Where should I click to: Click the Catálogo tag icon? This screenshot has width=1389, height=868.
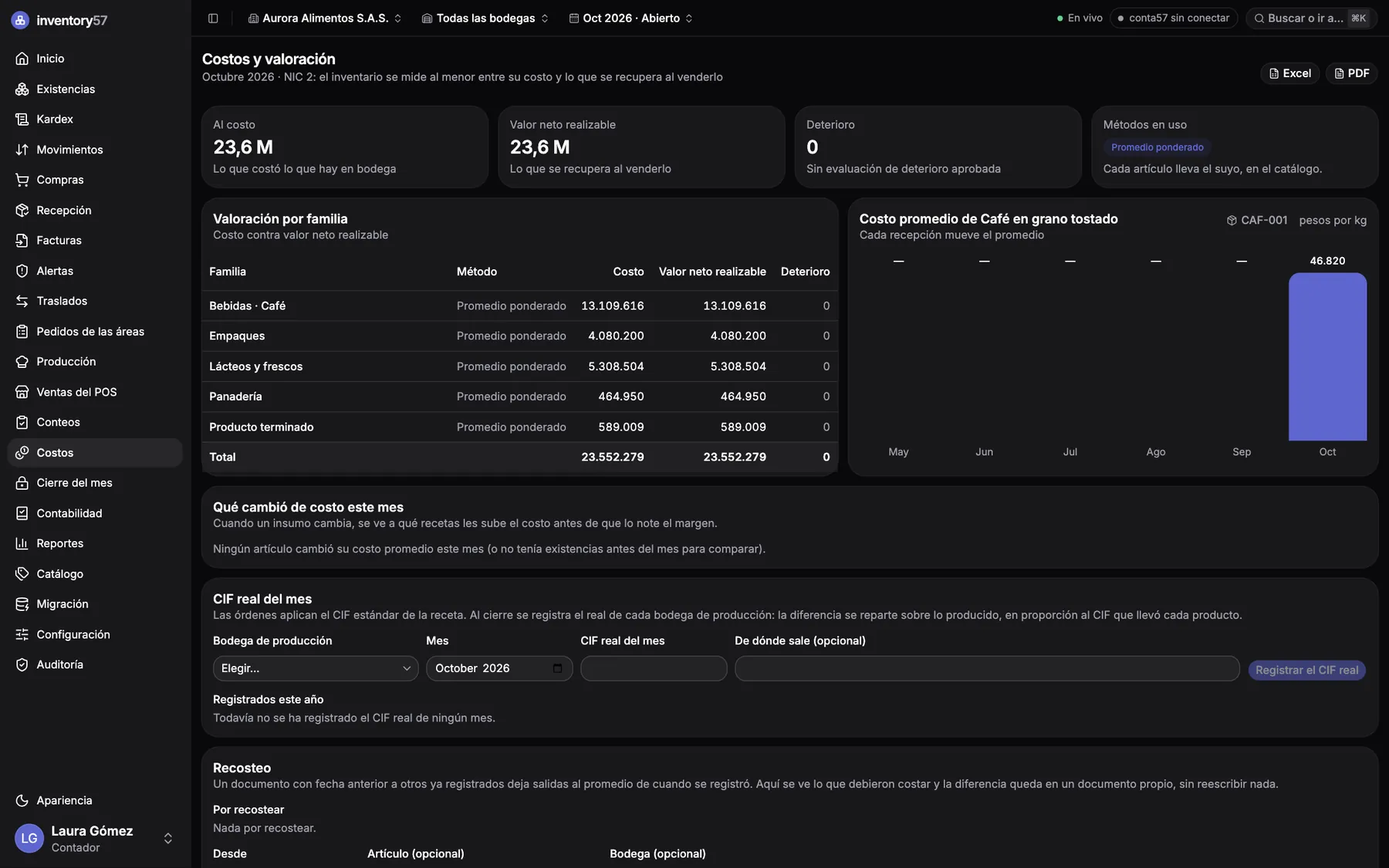pyautogui.click(x=22, y=573)
